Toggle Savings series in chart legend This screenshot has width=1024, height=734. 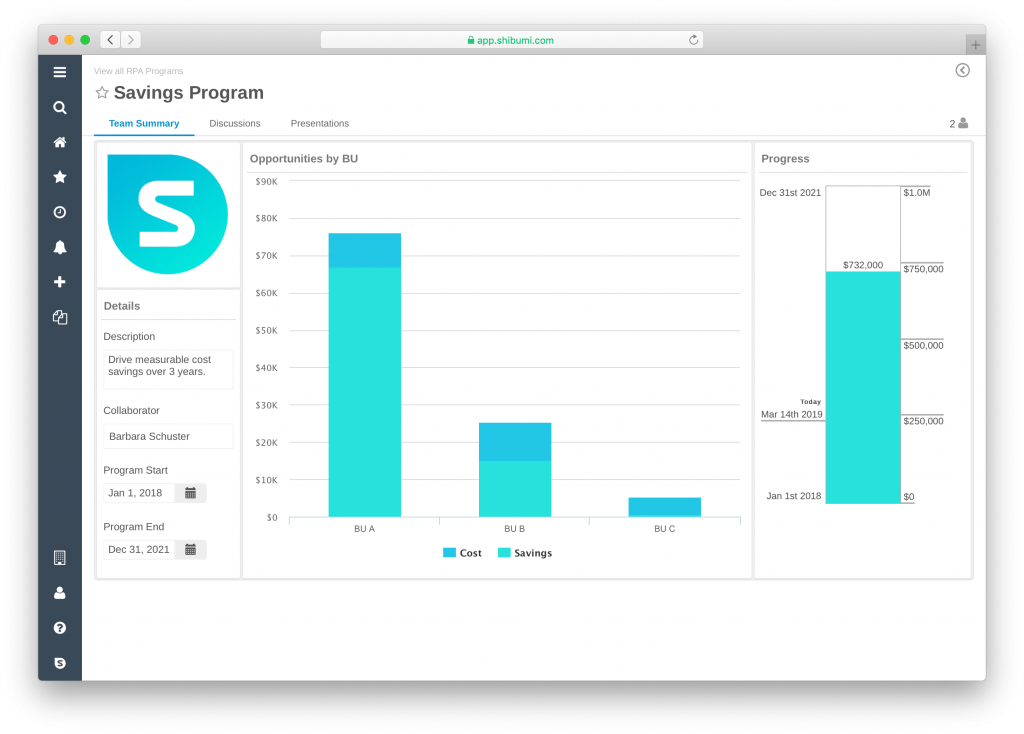[x=524, y=553]
